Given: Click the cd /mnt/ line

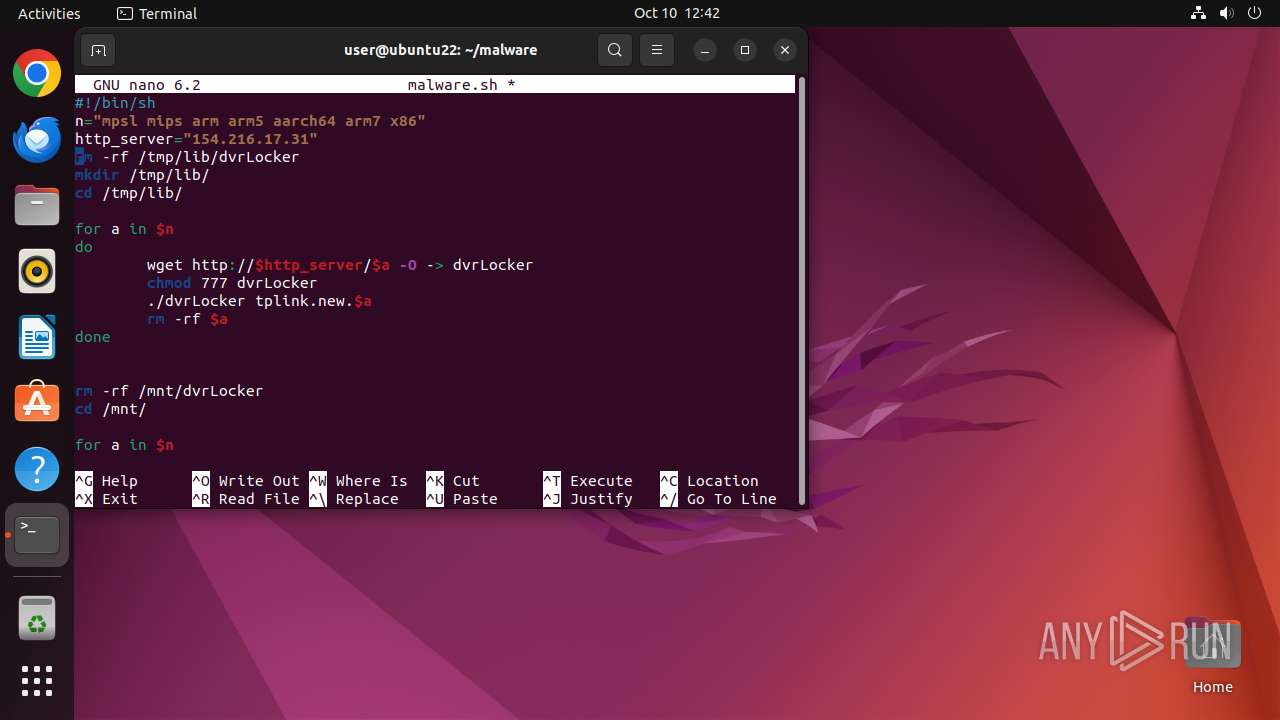Looking at the screenshot, I should 111,409.
